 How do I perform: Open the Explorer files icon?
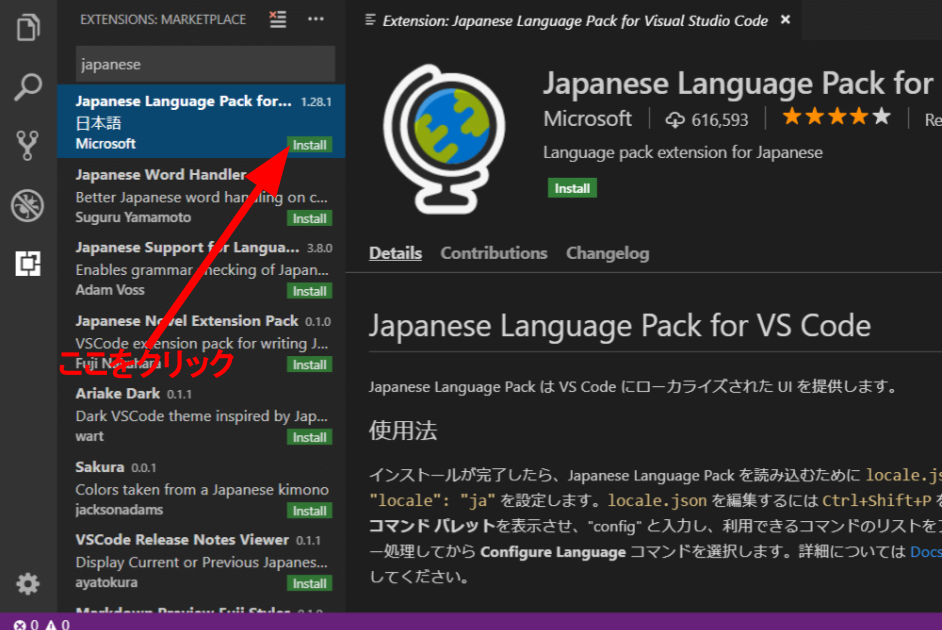28,28
